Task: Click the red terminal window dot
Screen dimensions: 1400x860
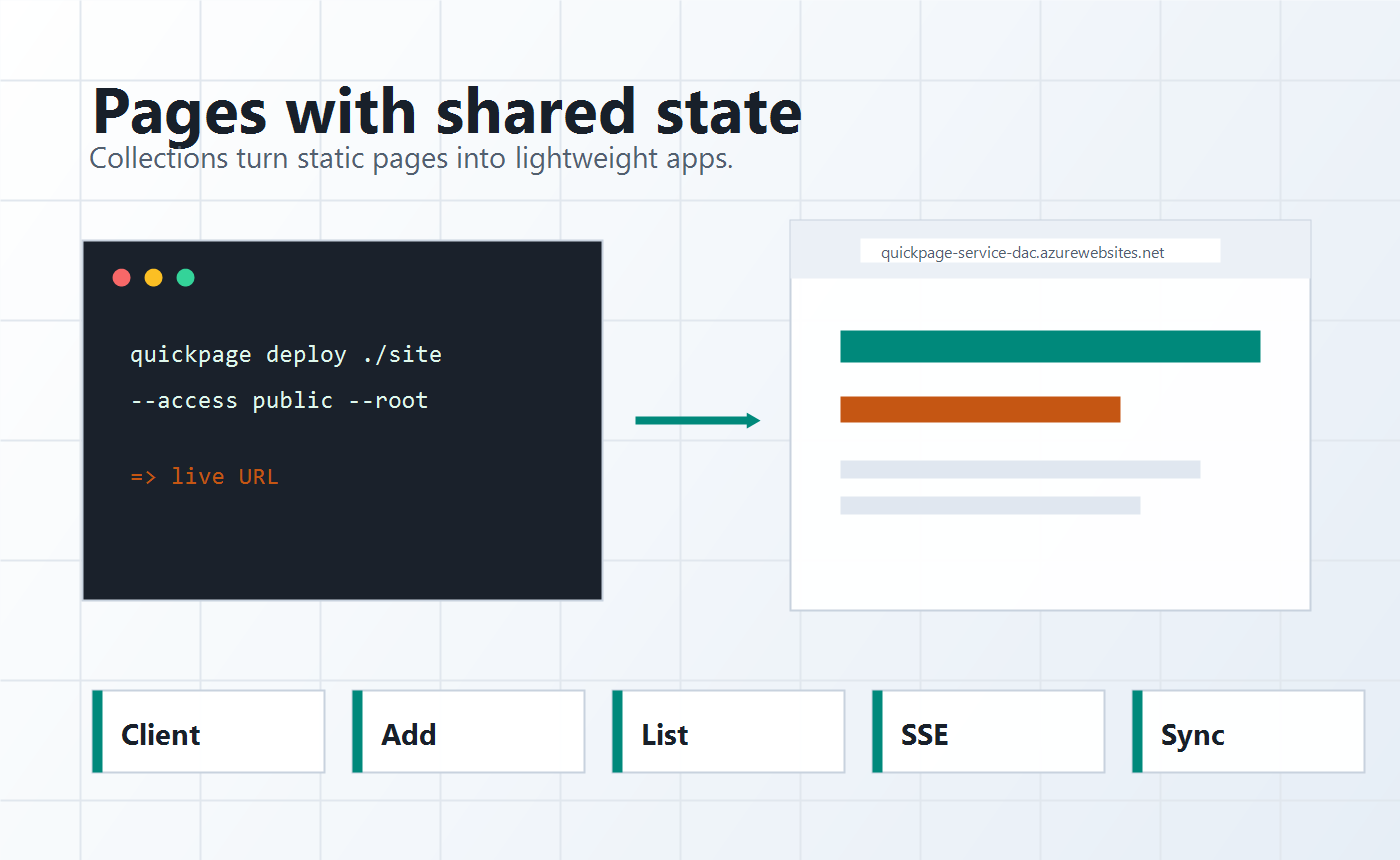Action: click(x=122, y=278)
